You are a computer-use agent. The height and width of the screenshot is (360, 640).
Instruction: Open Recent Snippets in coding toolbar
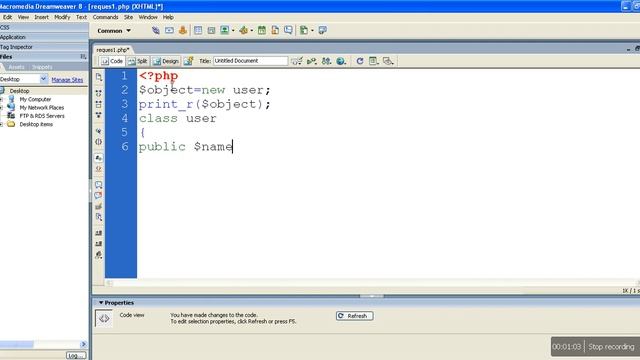click(99, 217)
